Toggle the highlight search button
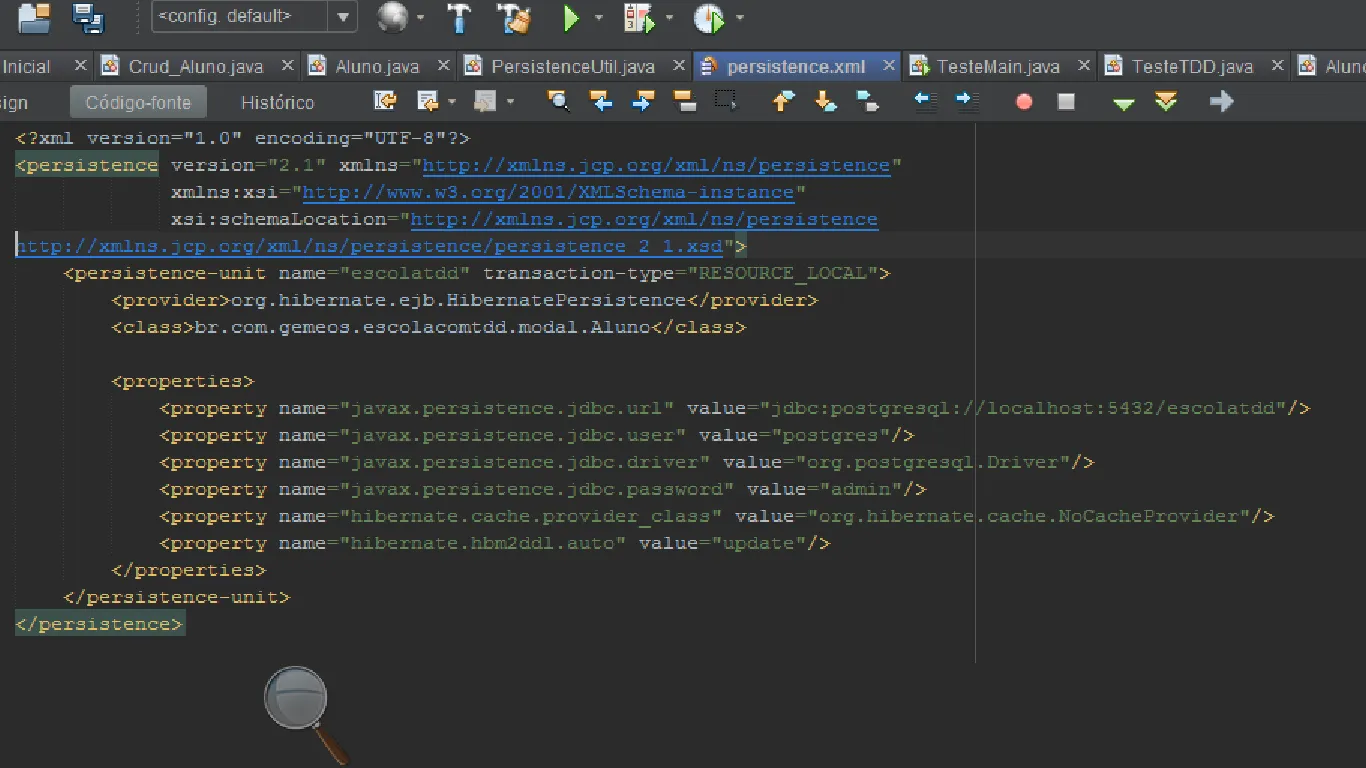Viewport: 1366px width, 768px height. (x=685, y=101)
